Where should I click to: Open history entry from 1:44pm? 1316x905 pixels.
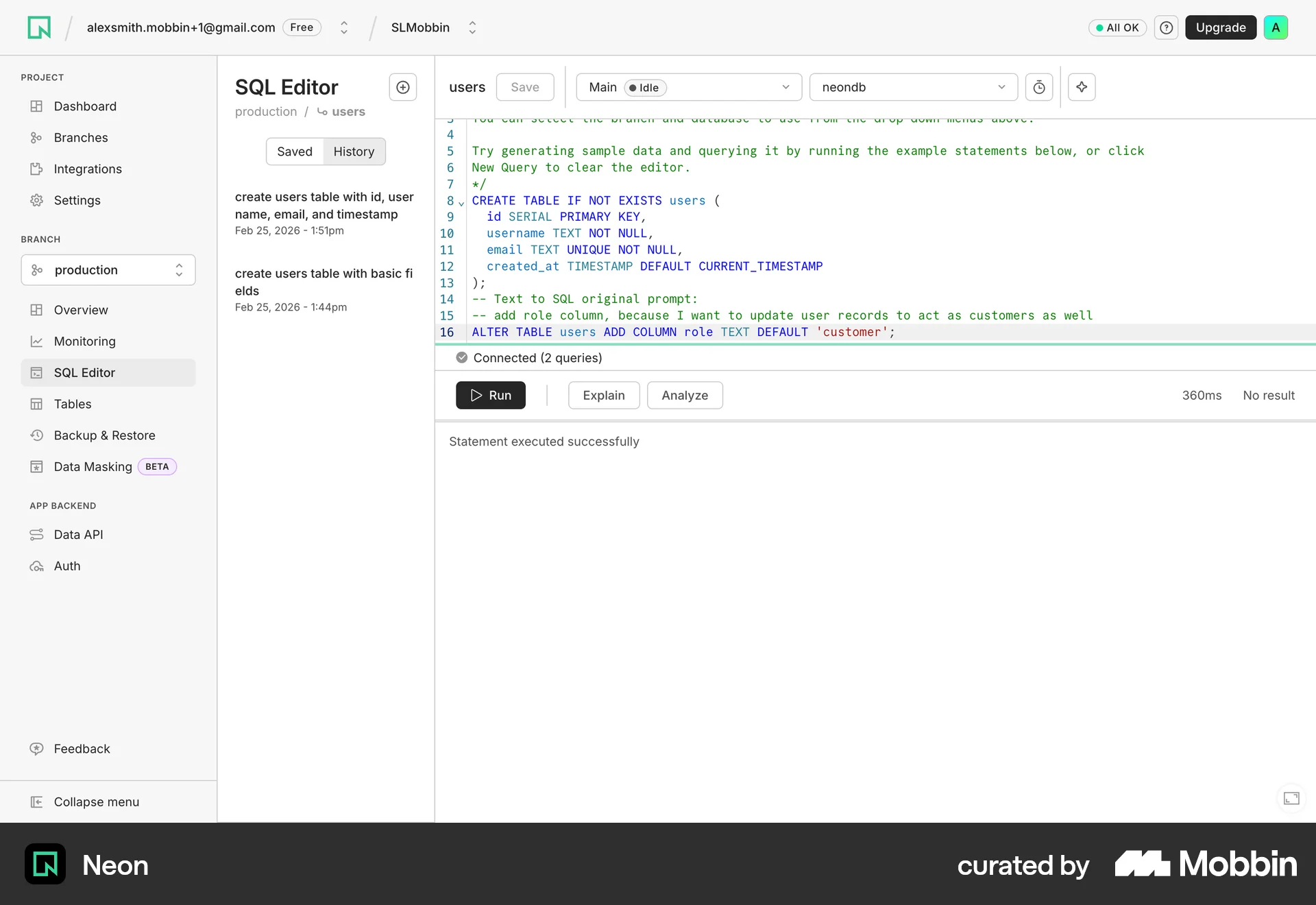point(326,290)
